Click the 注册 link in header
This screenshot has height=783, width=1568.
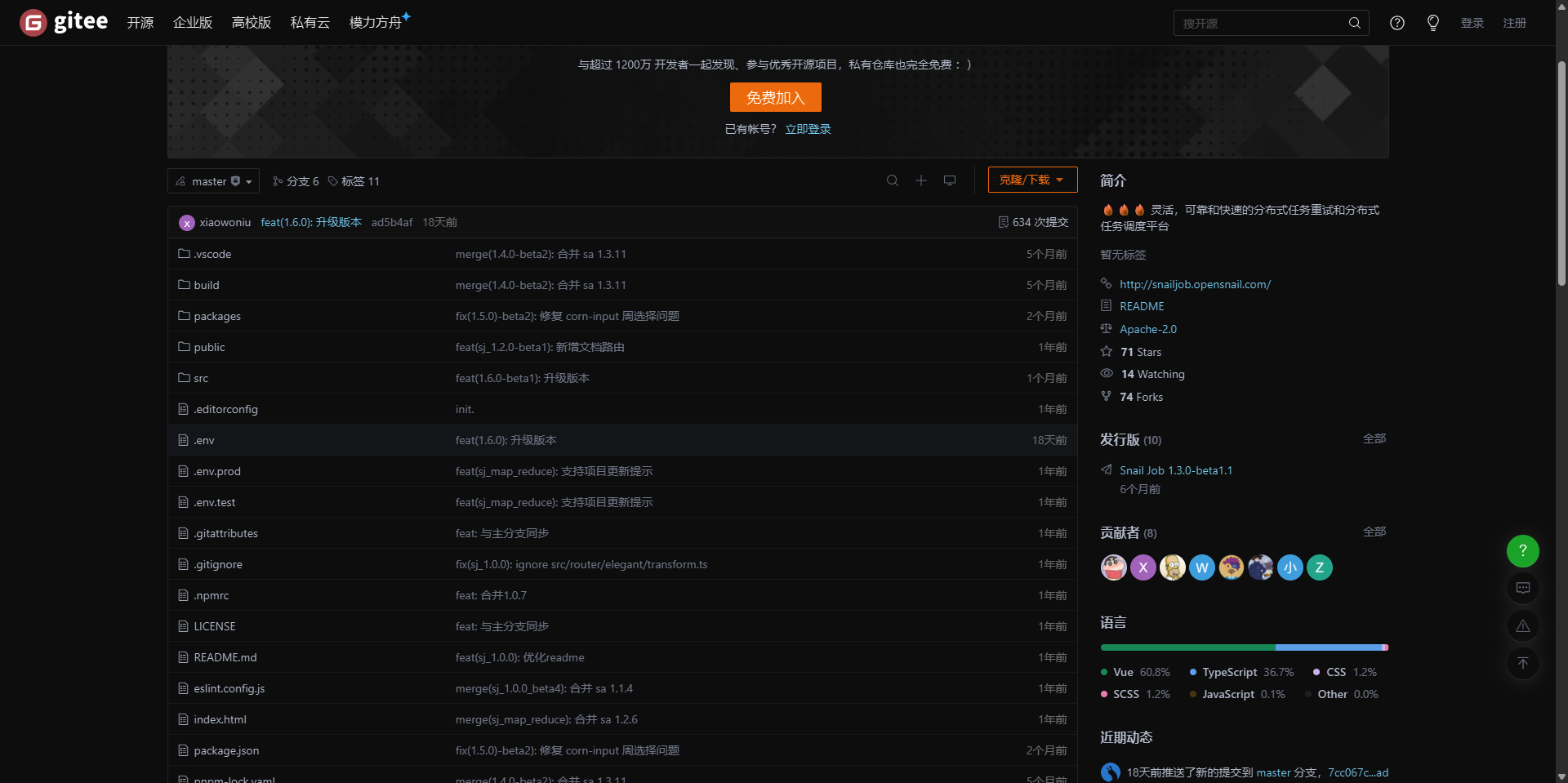(1515, 23)
